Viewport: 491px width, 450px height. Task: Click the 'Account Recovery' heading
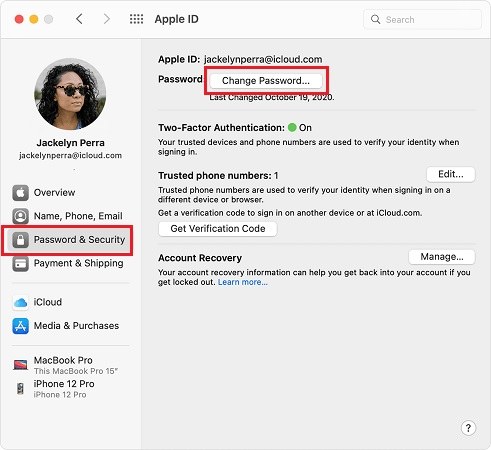[x=200, y=258]
